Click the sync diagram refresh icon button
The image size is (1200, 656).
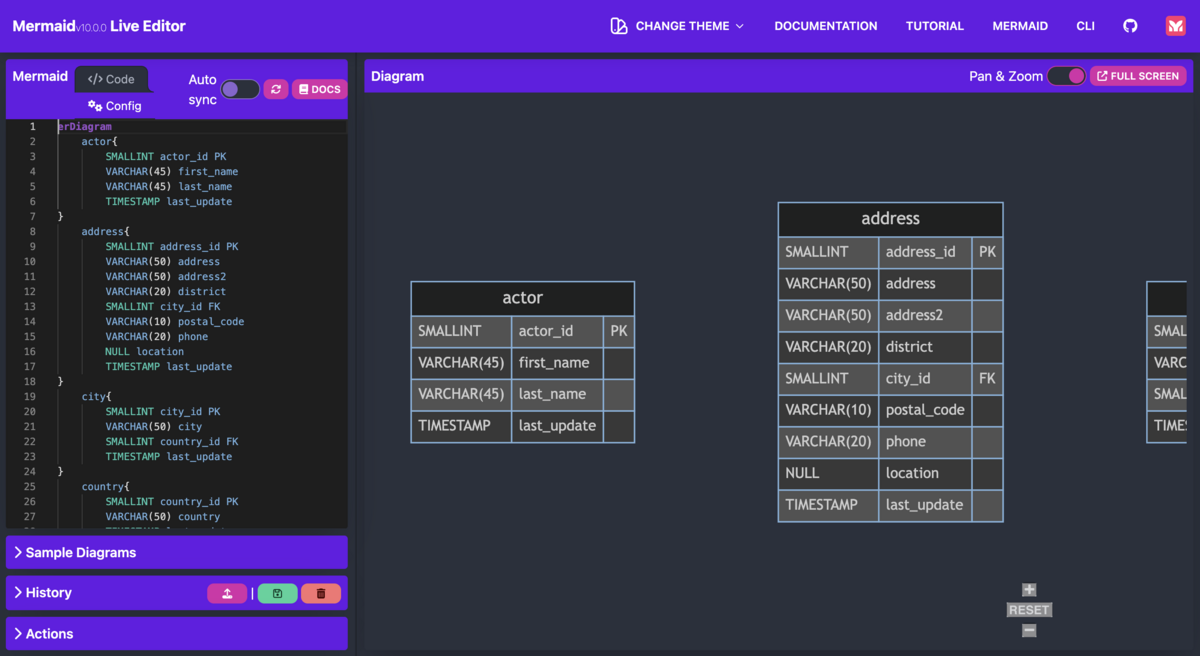pyautogui.click(x=276, y=89)
